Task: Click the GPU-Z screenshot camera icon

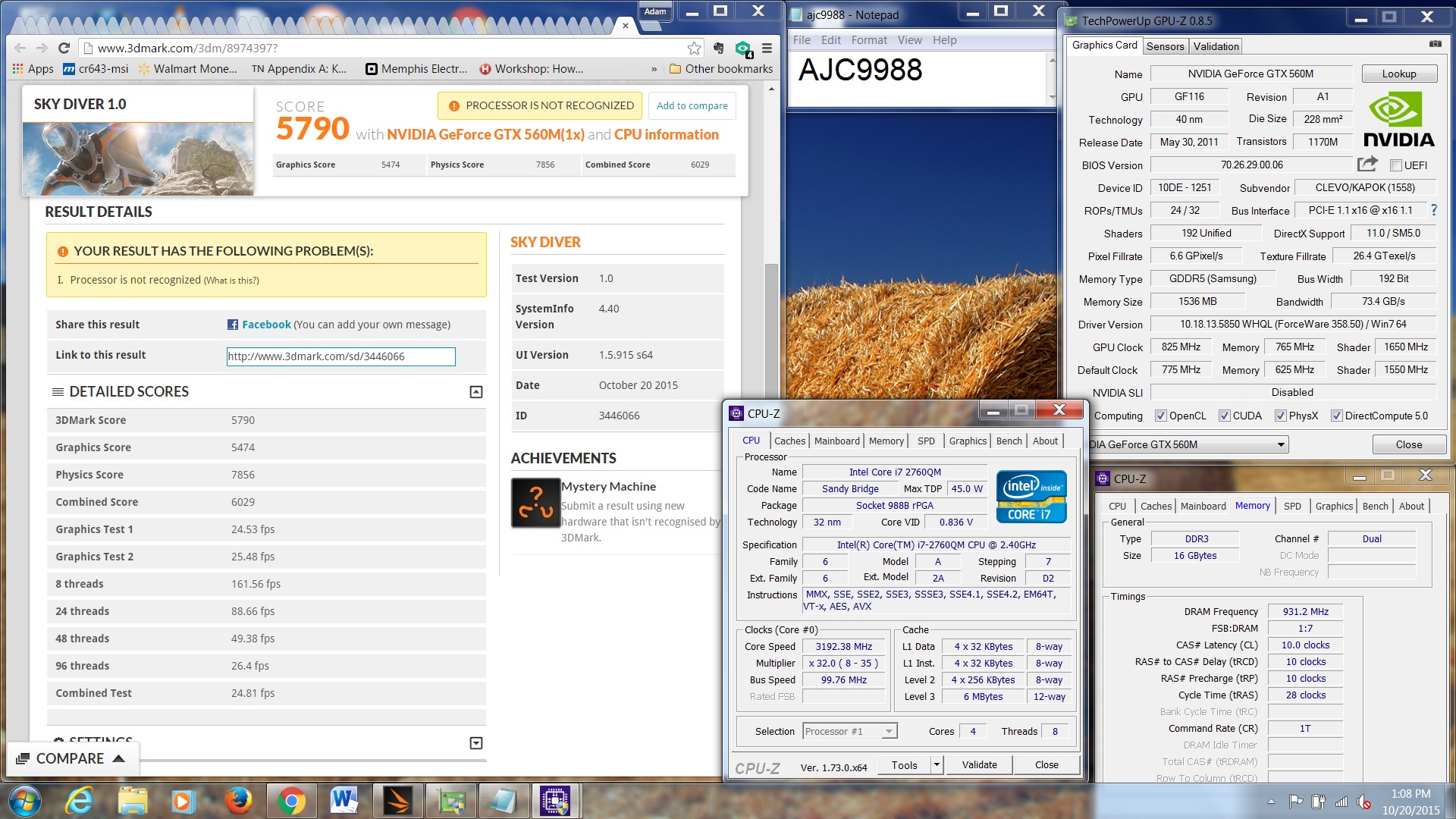Action: pyautogui.click(x=1435, y=44)
